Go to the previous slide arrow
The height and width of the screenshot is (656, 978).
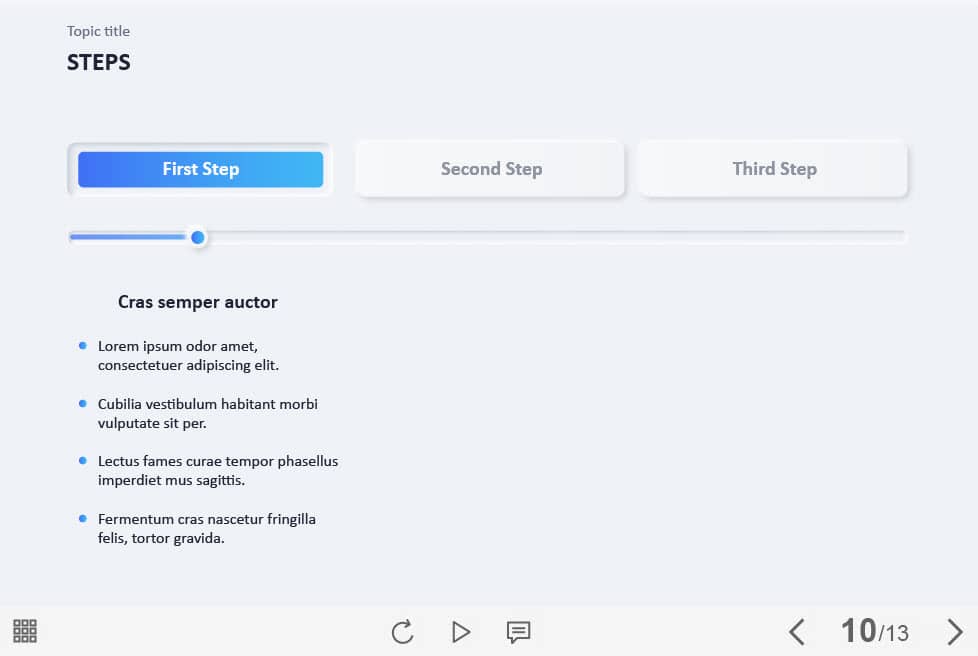(796, 632)
